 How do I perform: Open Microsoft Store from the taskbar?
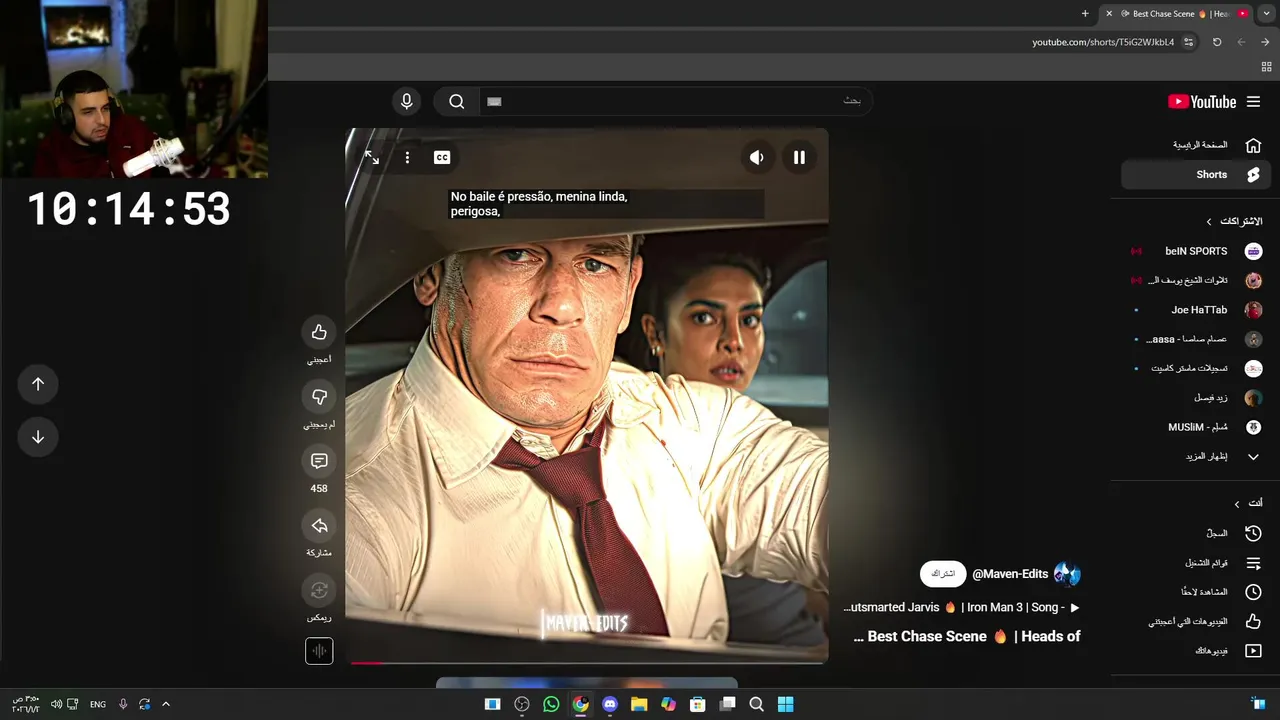click(698, 704)
